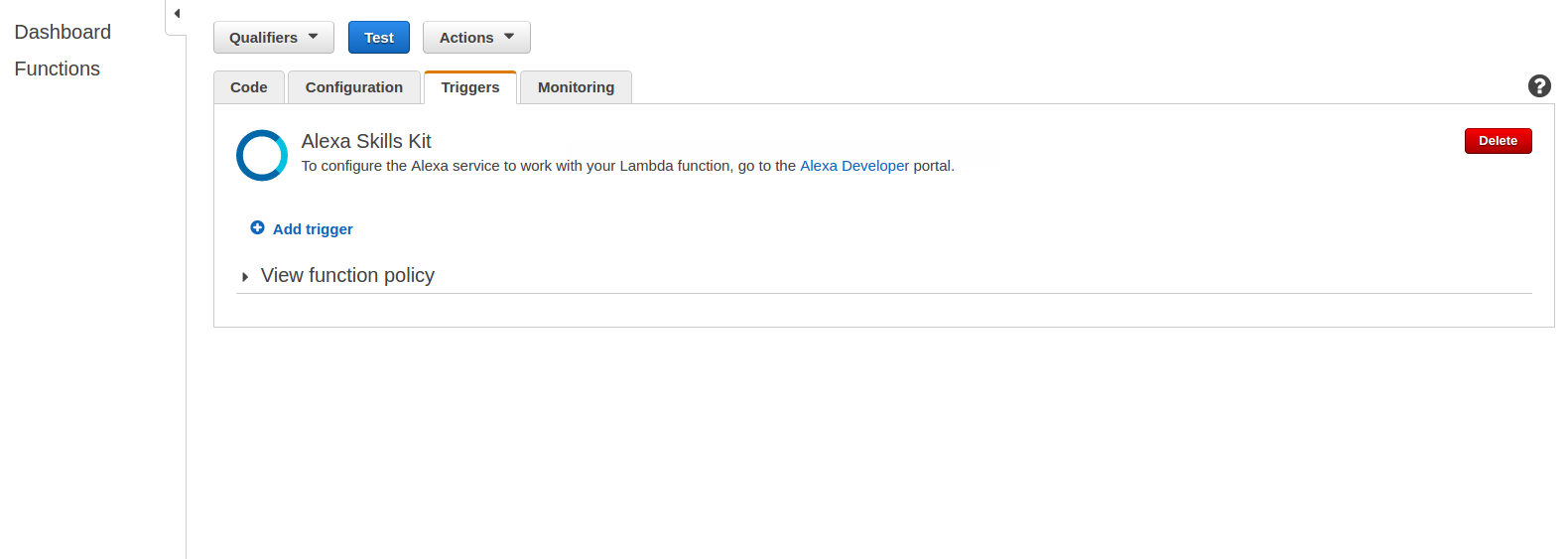
Task: Delete the Alexa Skills Kit trigger
Action: pos(1498,141)
